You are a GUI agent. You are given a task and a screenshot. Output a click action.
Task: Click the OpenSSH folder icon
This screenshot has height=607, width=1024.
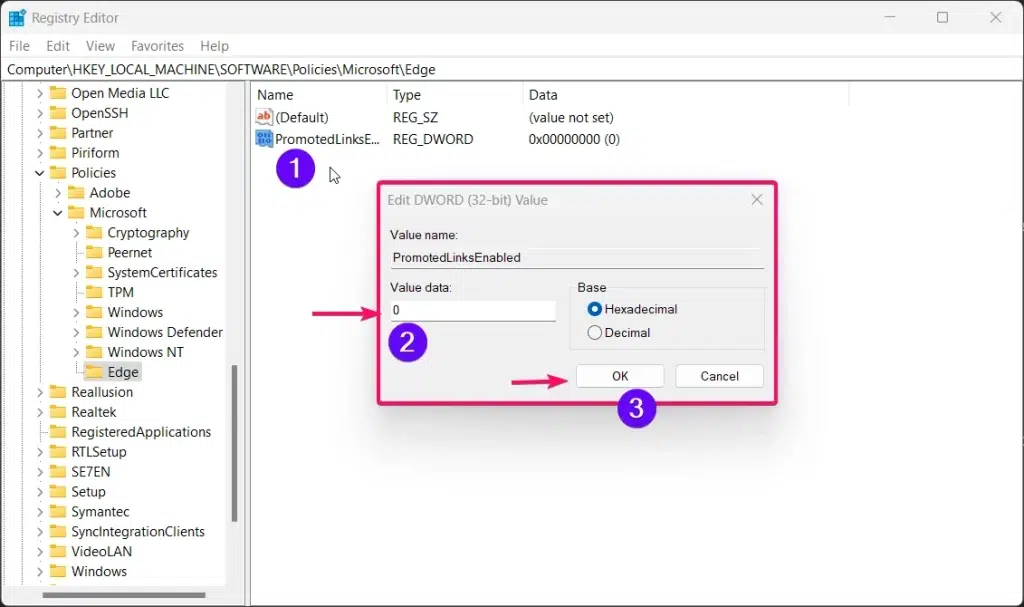[58, 113]
